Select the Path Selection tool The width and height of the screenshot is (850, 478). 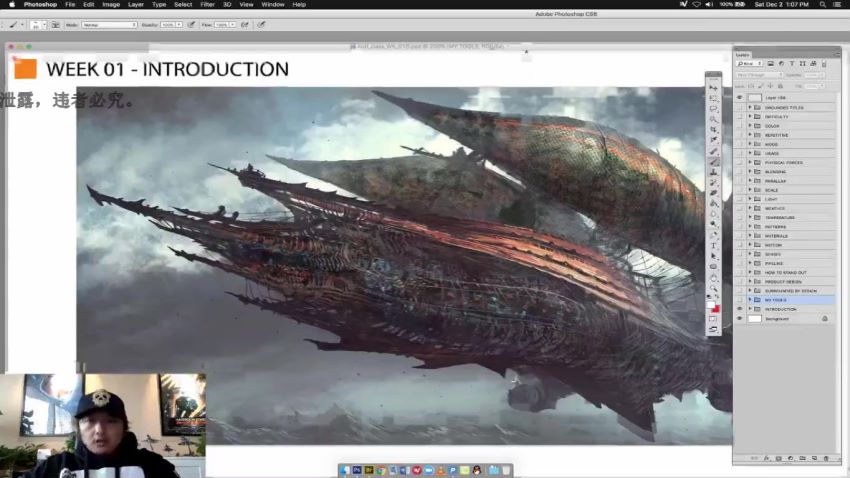pyautogui.click(x=713, y=256)
